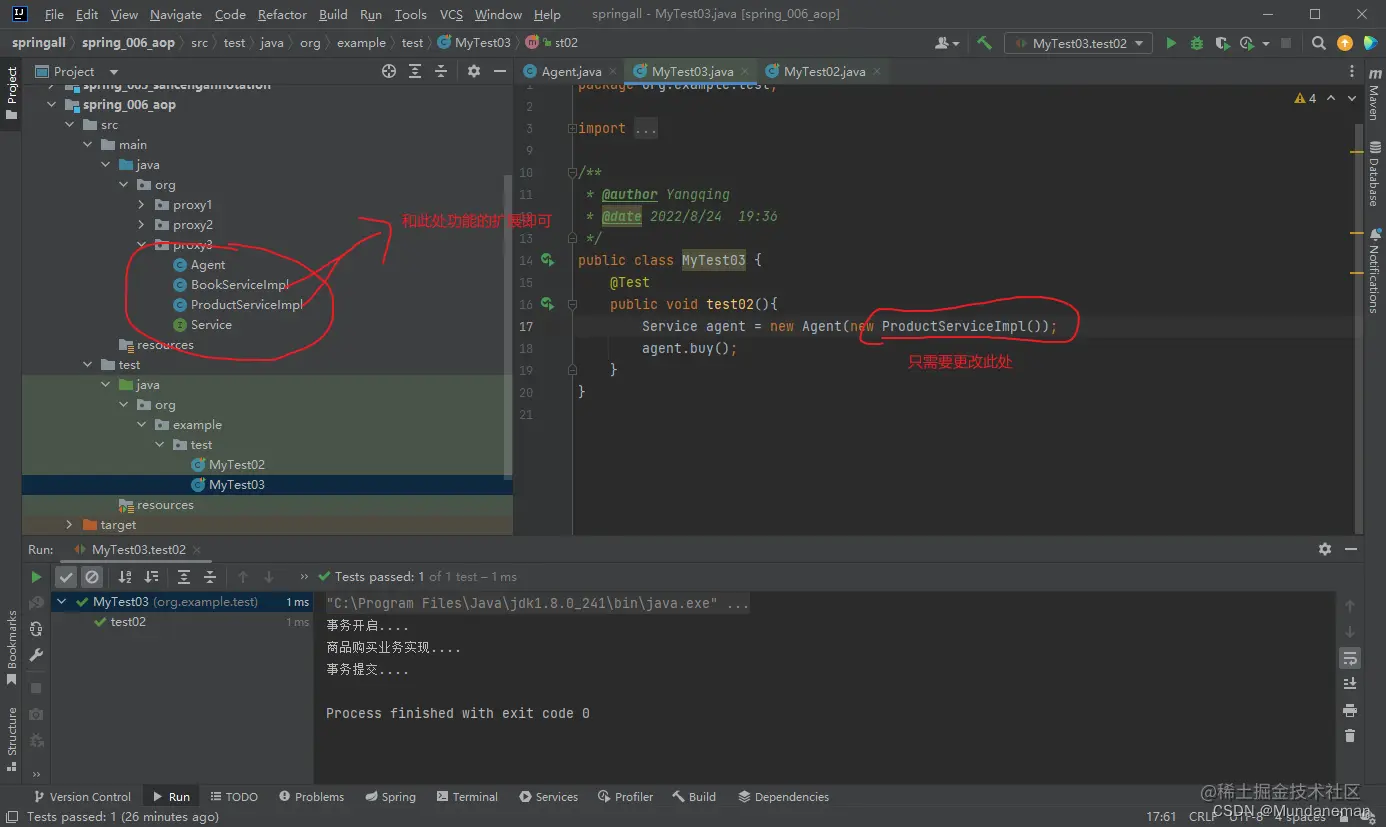Toggle auto-test rerun icon in Run panel
The width and height of the screenshot is (1386, 827).
[36, 628]
